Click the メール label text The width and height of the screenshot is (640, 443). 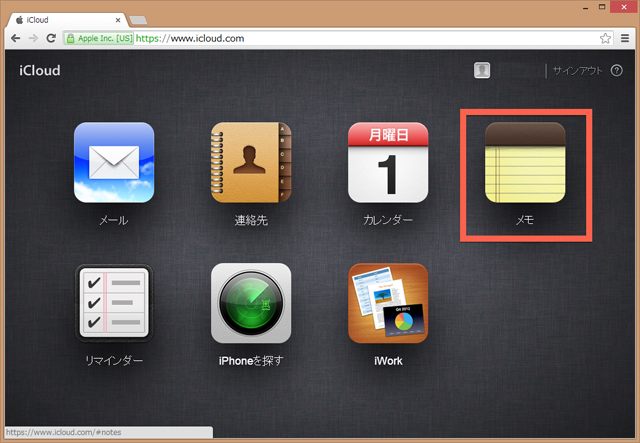114,220
